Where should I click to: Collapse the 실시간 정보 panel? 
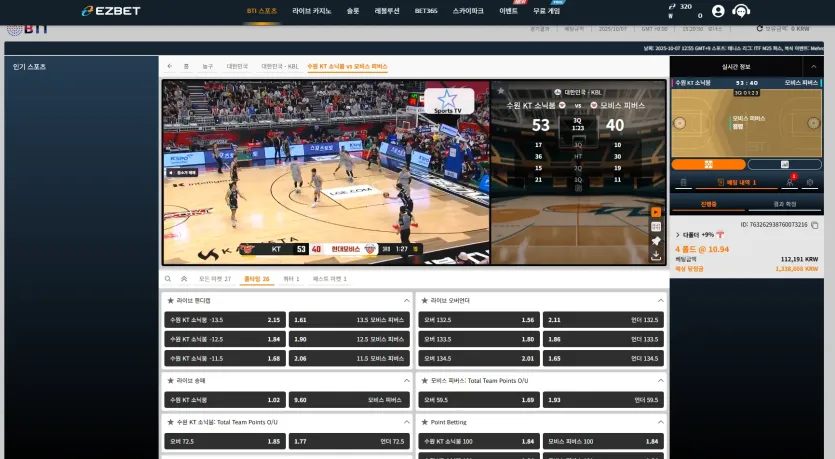(x=813, y=67)
